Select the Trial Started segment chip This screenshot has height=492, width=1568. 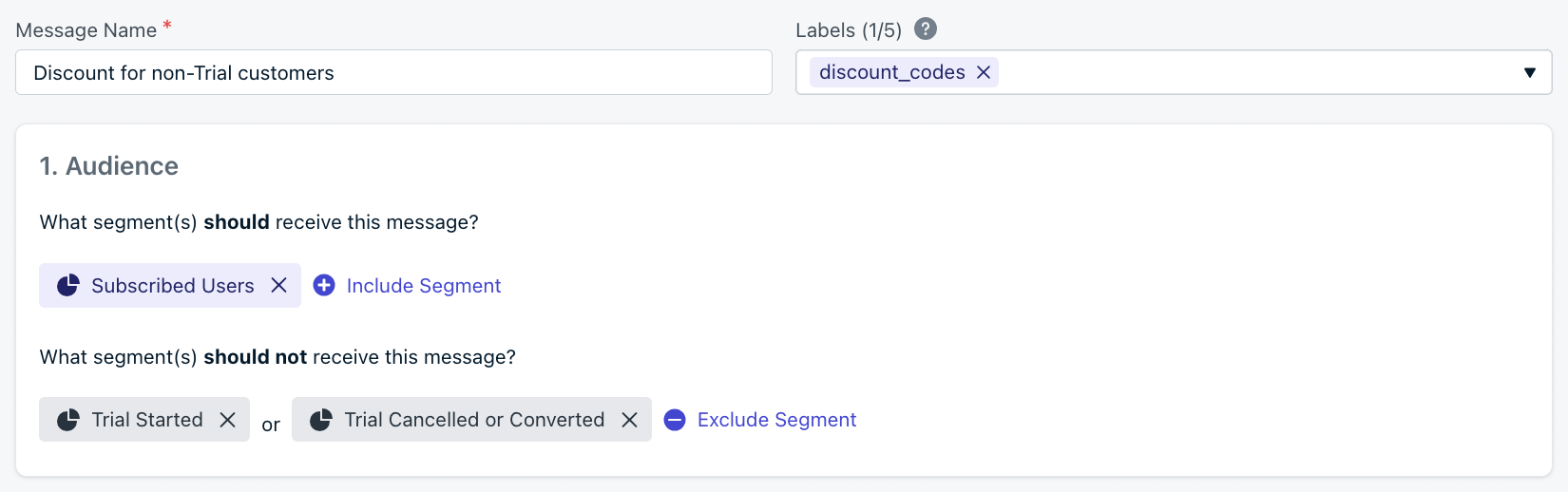[x=144, y=420]
